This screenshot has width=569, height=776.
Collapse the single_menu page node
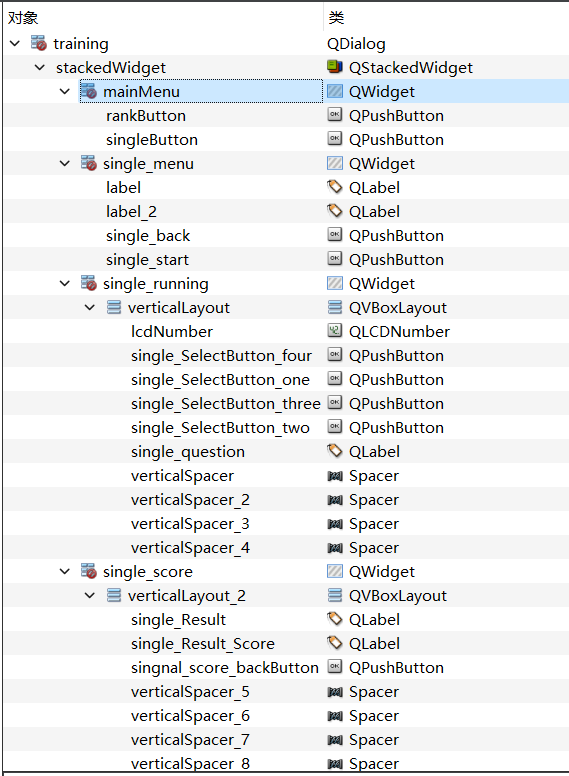pyautogui.click(x=65, y=163)
